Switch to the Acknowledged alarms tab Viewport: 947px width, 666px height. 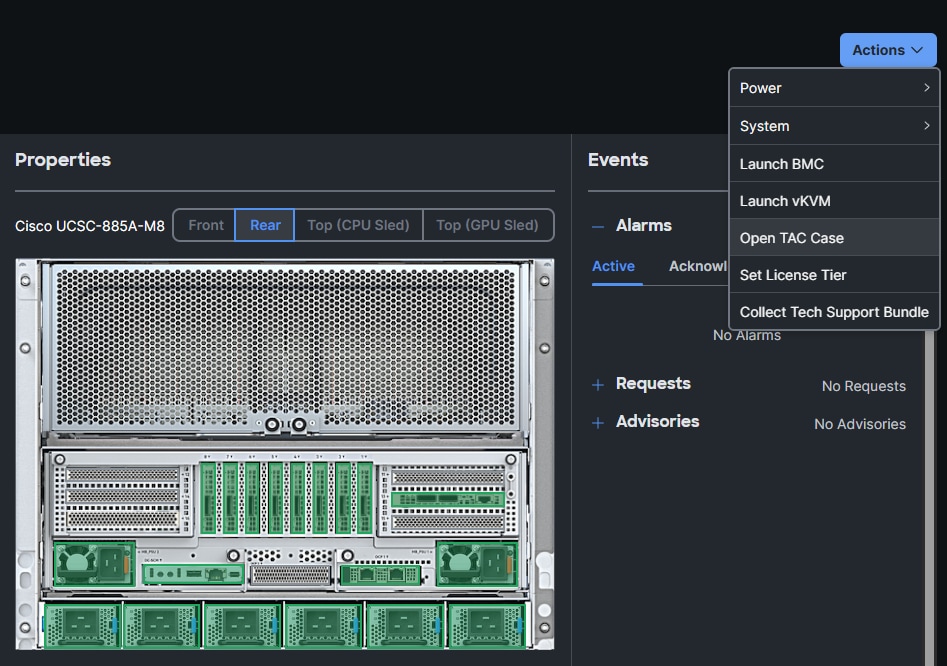(702, 266)
